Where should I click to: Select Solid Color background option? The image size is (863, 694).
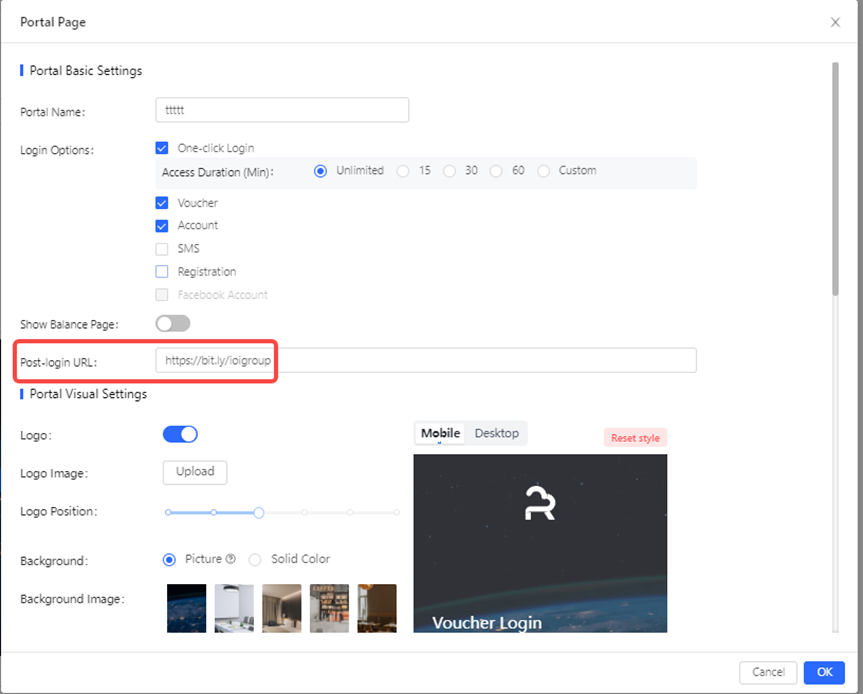coord(255,560)
